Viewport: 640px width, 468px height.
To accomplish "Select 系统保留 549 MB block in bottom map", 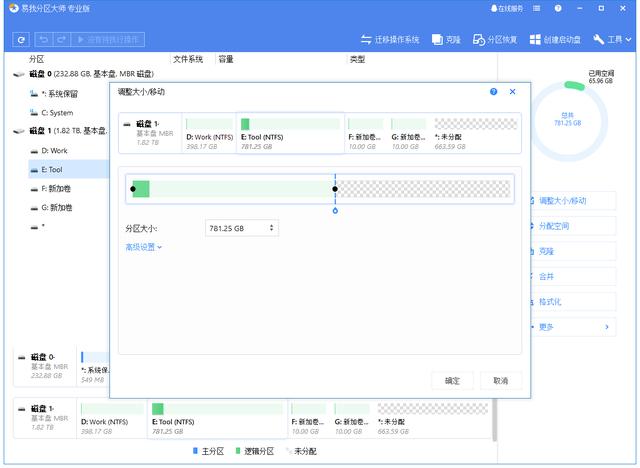I will (94, 367).
